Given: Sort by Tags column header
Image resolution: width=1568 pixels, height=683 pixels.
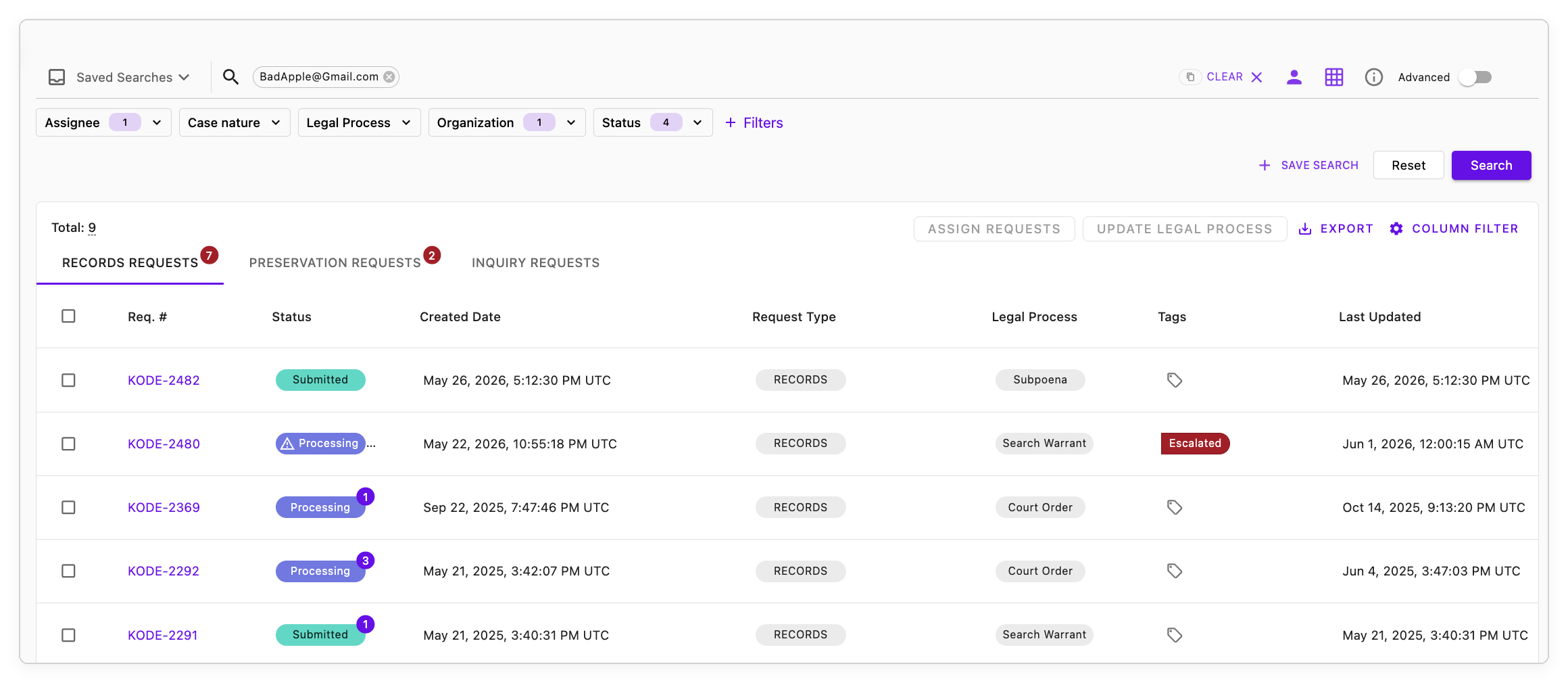Looking at the screenshot, I should 1172,316.
